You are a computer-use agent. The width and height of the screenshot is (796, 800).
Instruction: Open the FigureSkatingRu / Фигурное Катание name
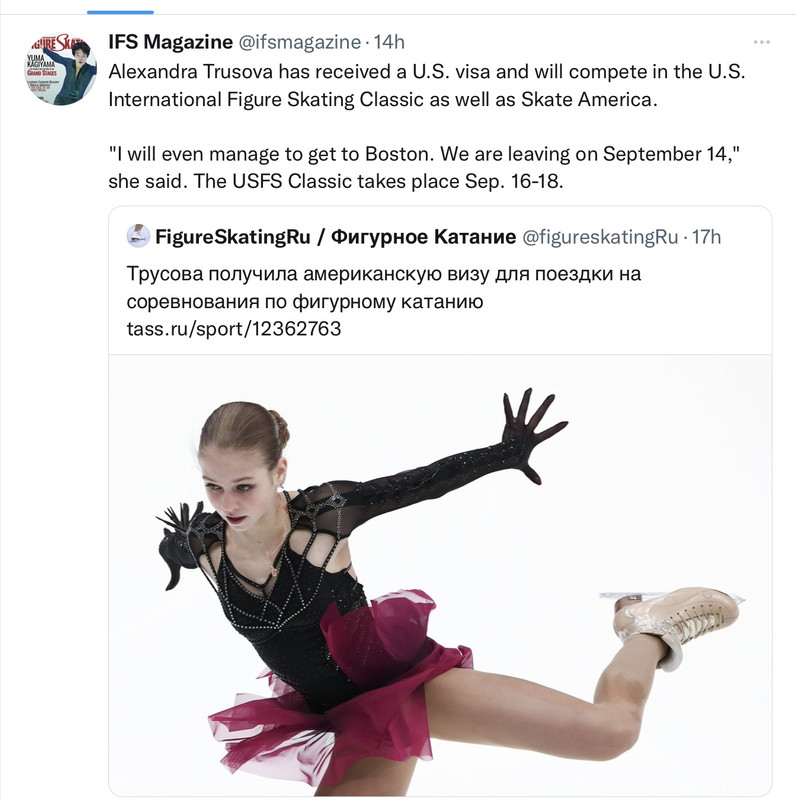[335, 237]
